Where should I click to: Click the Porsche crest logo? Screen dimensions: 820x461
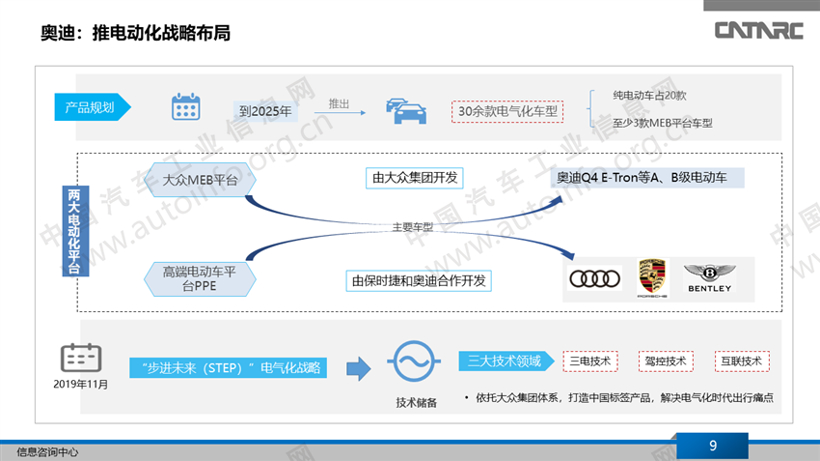[652, 277]
